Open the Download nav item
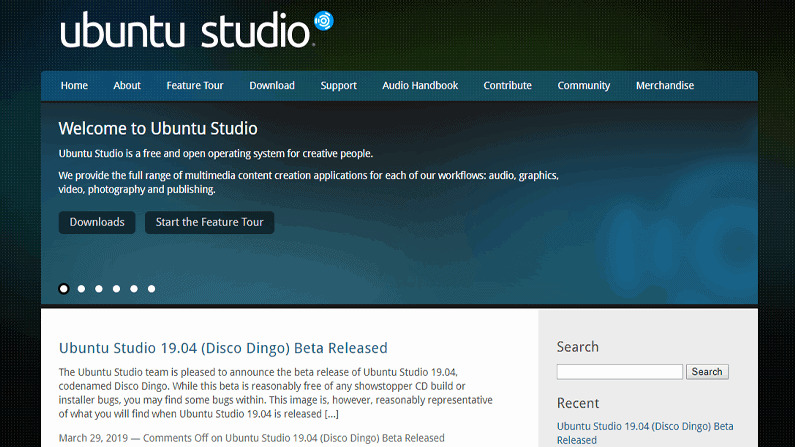This screenshot has width=795, height=447. [272, 86]
